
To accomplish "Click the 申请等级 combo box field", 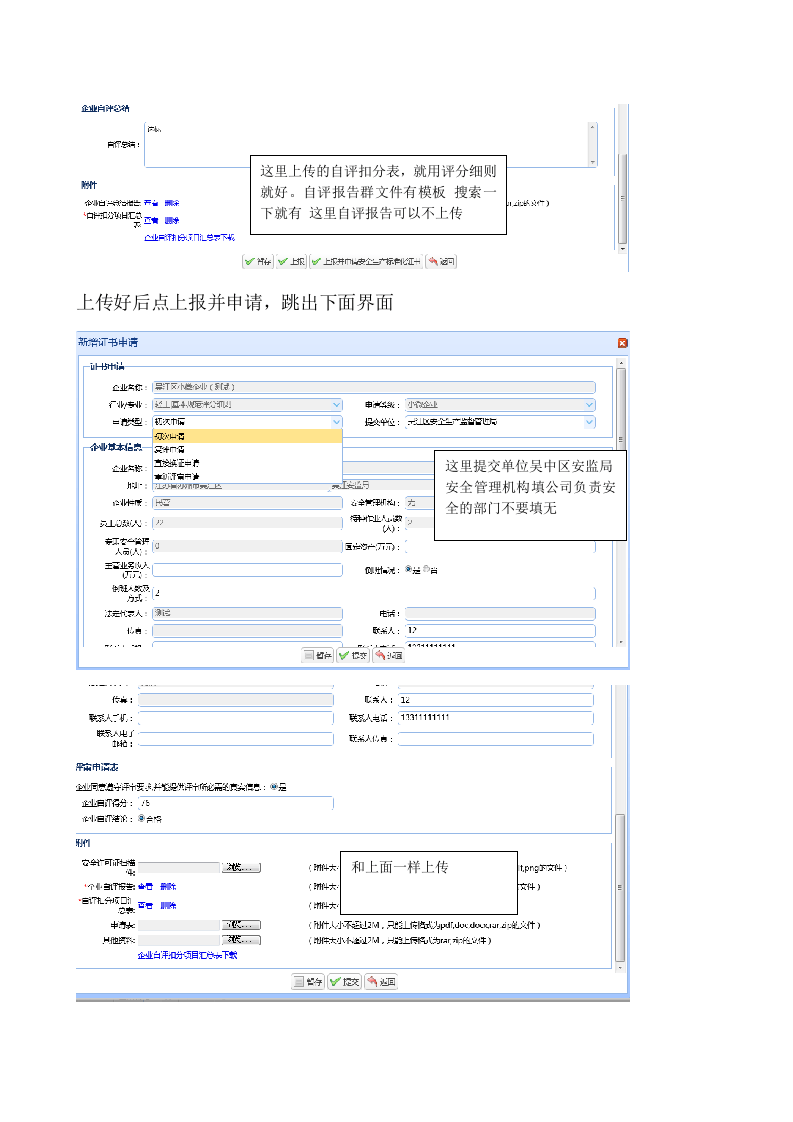I will (500, 405).
